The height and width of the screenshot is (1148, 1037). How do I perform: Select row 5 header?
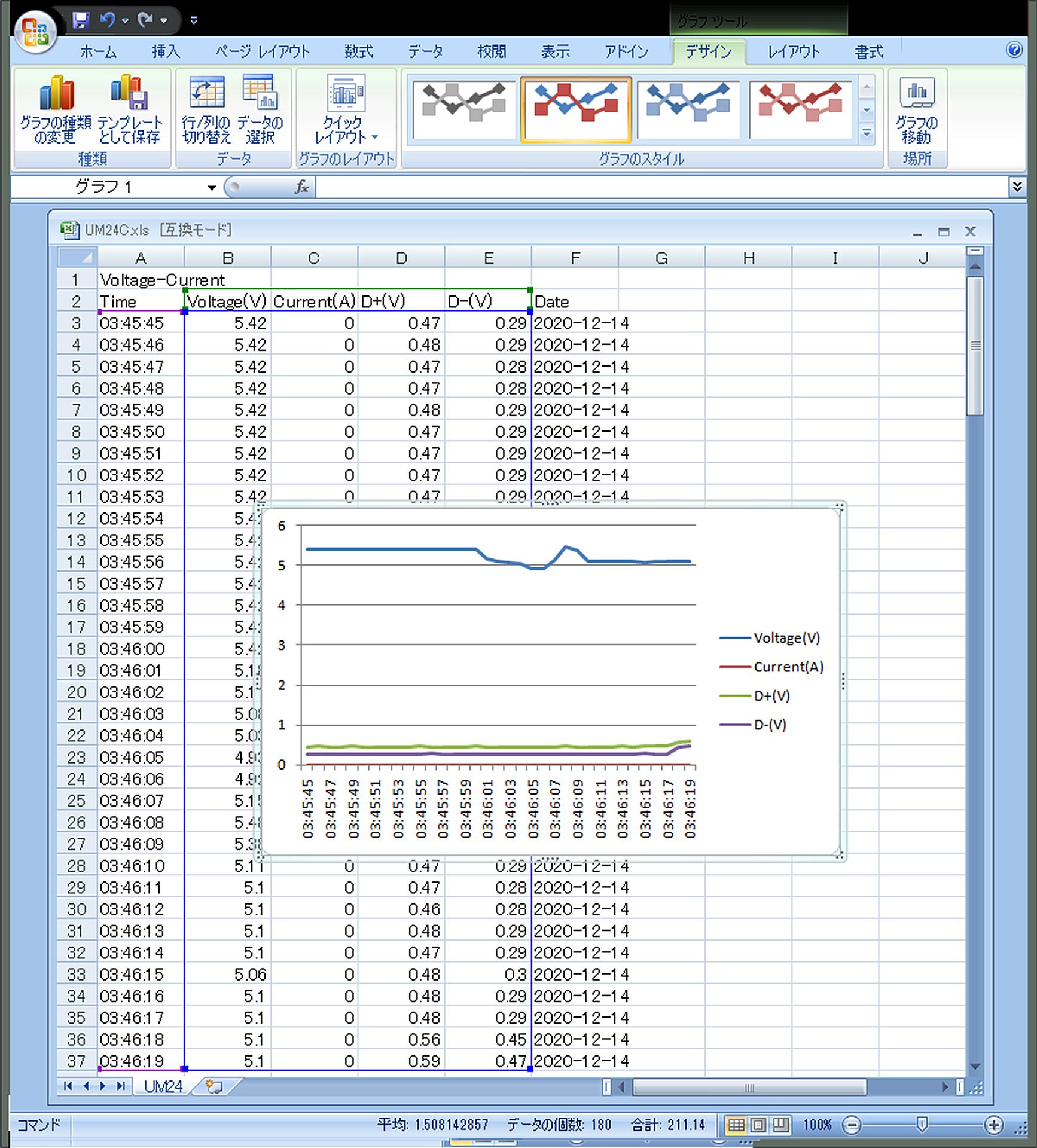[77, 367]
